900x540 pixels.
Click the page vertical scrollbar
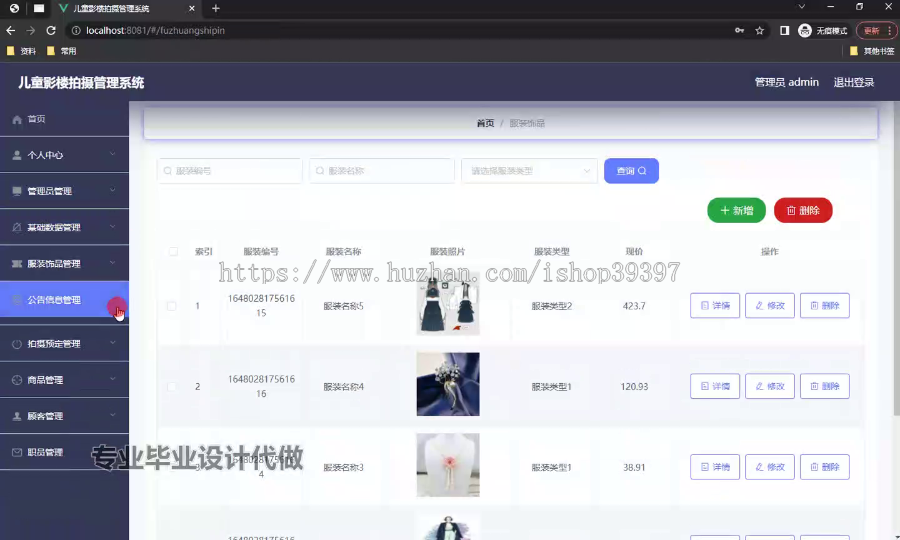(897, 258)
